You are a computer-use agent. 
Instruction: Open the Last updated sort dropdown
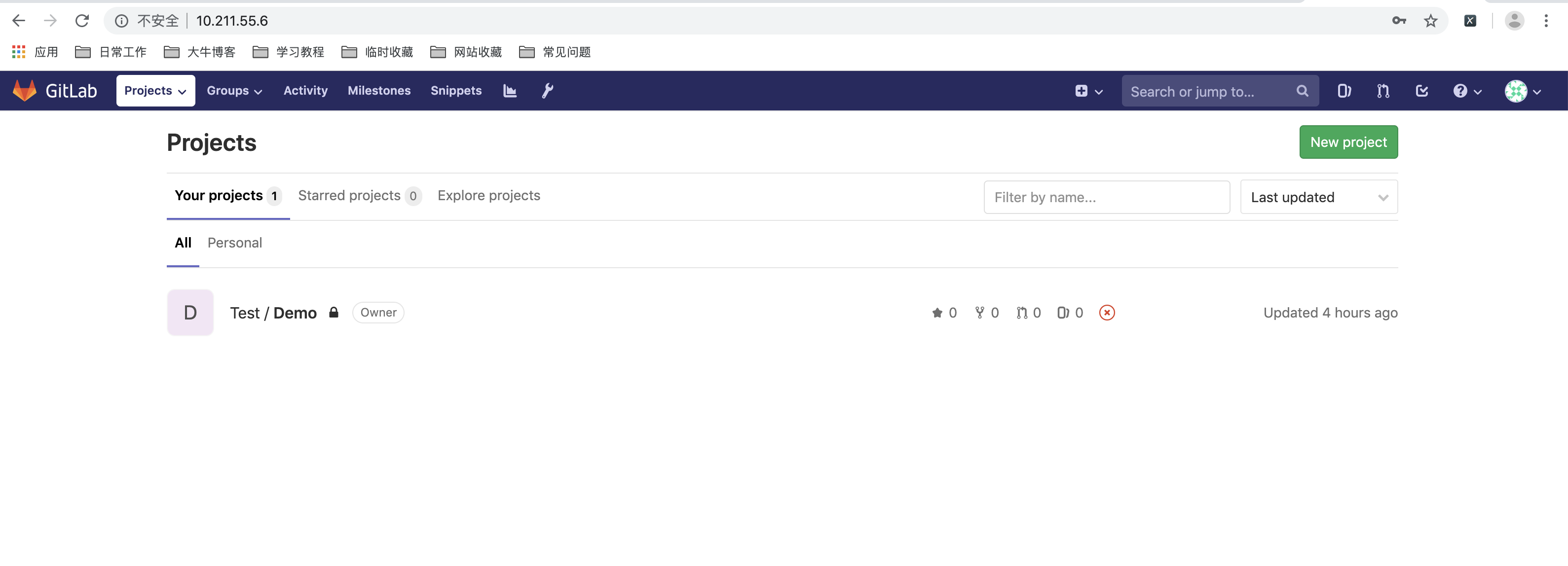[x=1318, y=196]
